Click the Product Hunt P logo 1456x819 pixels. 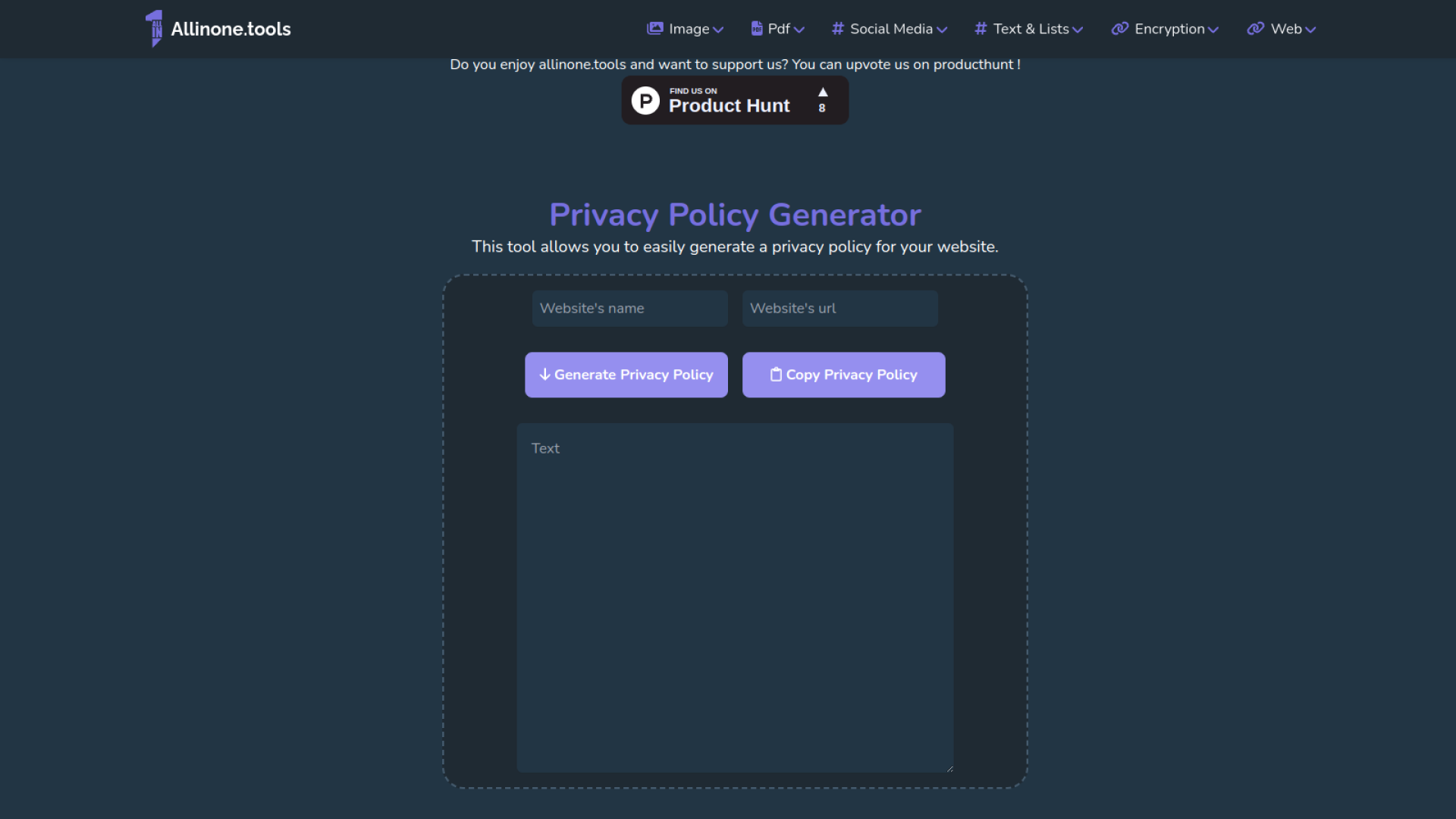point(645,99)
